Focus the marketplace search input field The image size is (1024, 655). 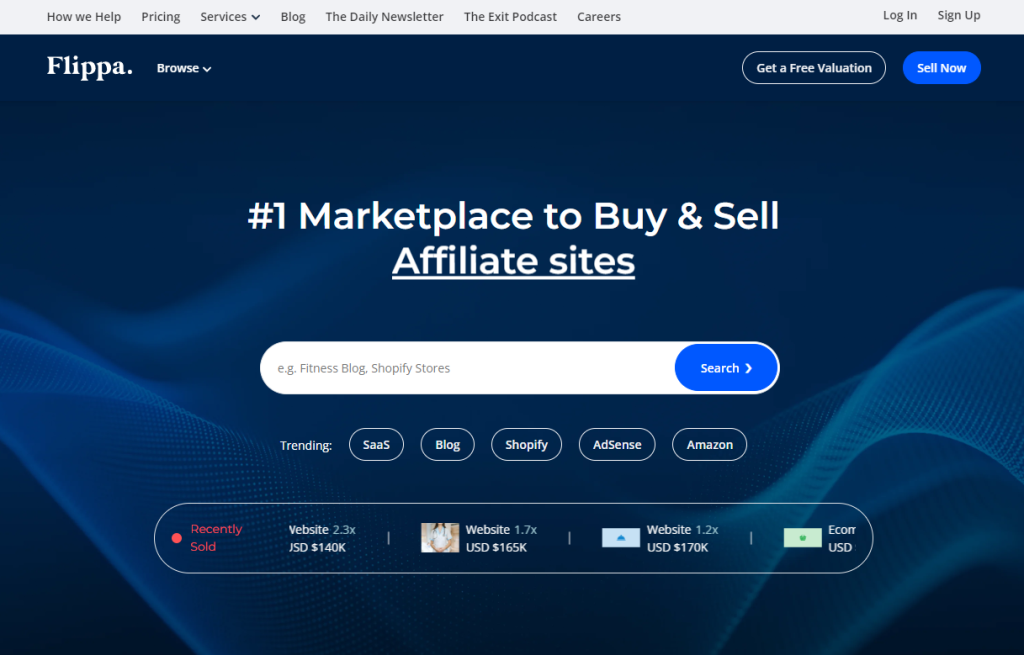click(468, 368)
